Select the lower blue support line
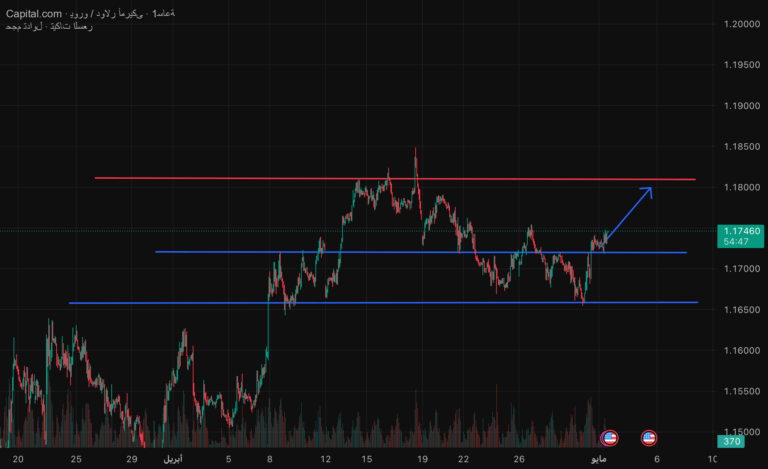The image size is (768, 469). tap(384, 303)
